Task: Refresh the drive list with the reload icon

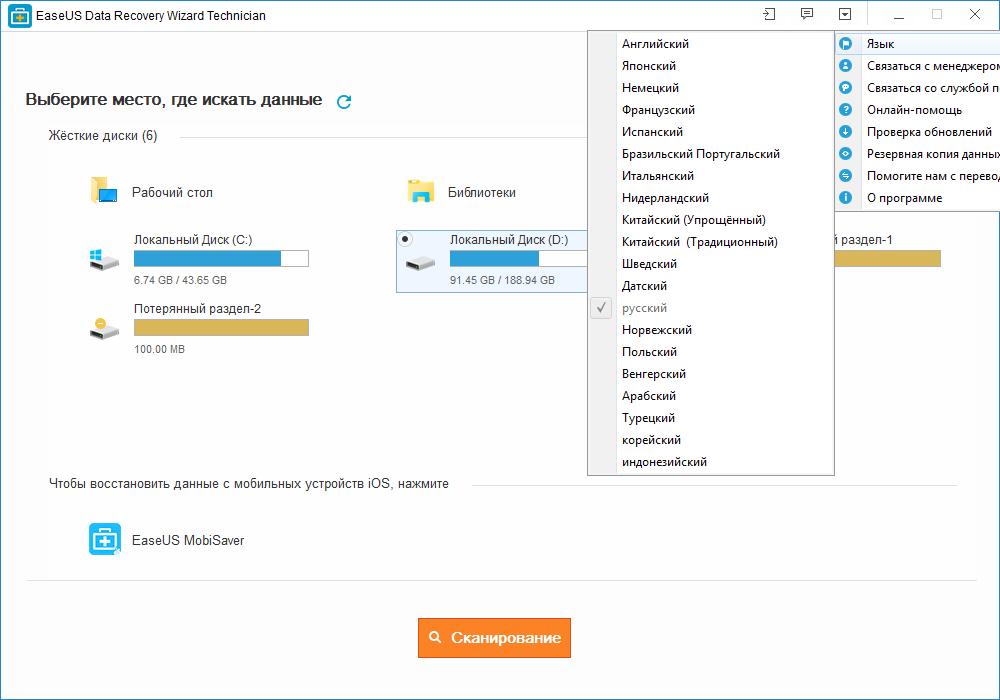Action: pyautogui.click(x=344, y=101)
